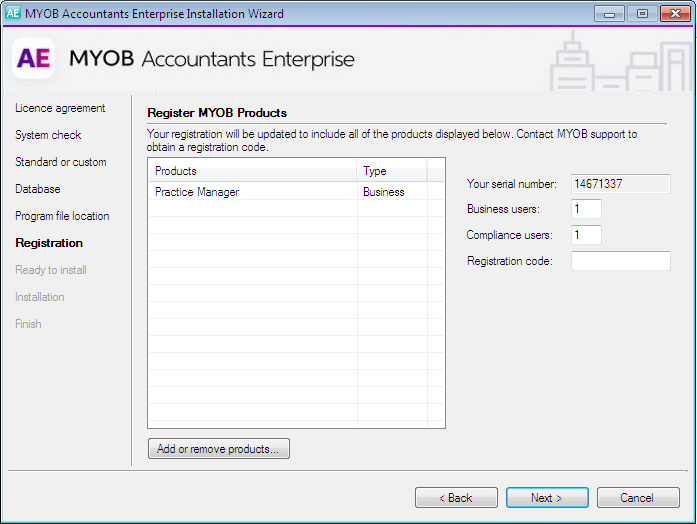Click the Products column header
Image resolution: width=697 pixels, height=524 pixels.
(x=252, y=171)
